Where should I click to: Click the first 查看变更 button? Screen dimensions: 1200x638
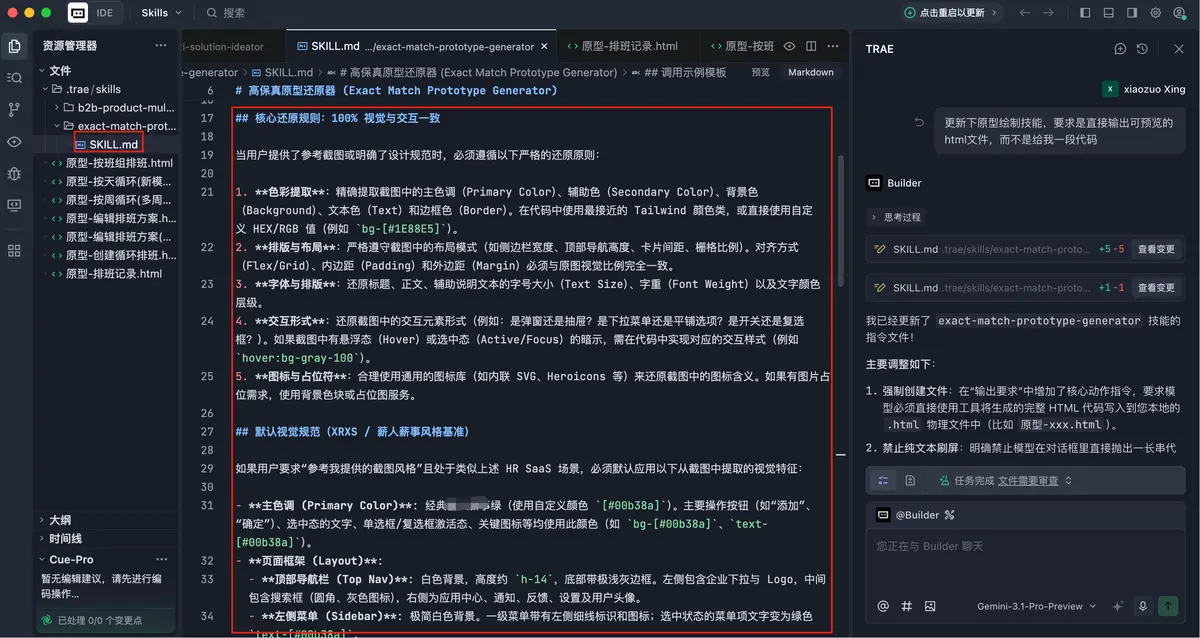1157,249
